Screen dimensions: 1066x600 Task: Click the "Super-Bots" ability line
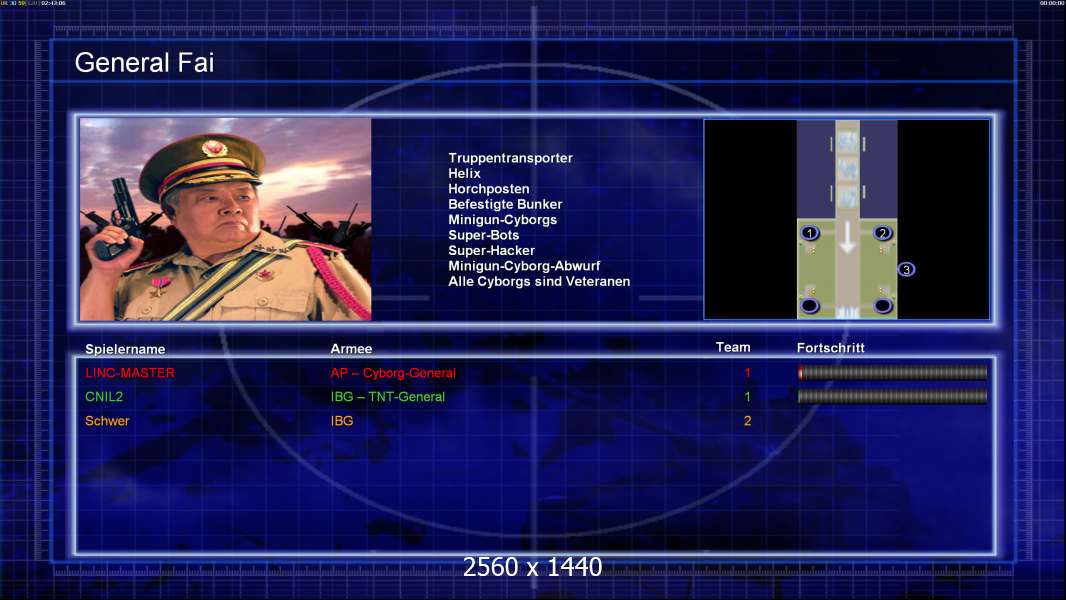tap(483, 235)
